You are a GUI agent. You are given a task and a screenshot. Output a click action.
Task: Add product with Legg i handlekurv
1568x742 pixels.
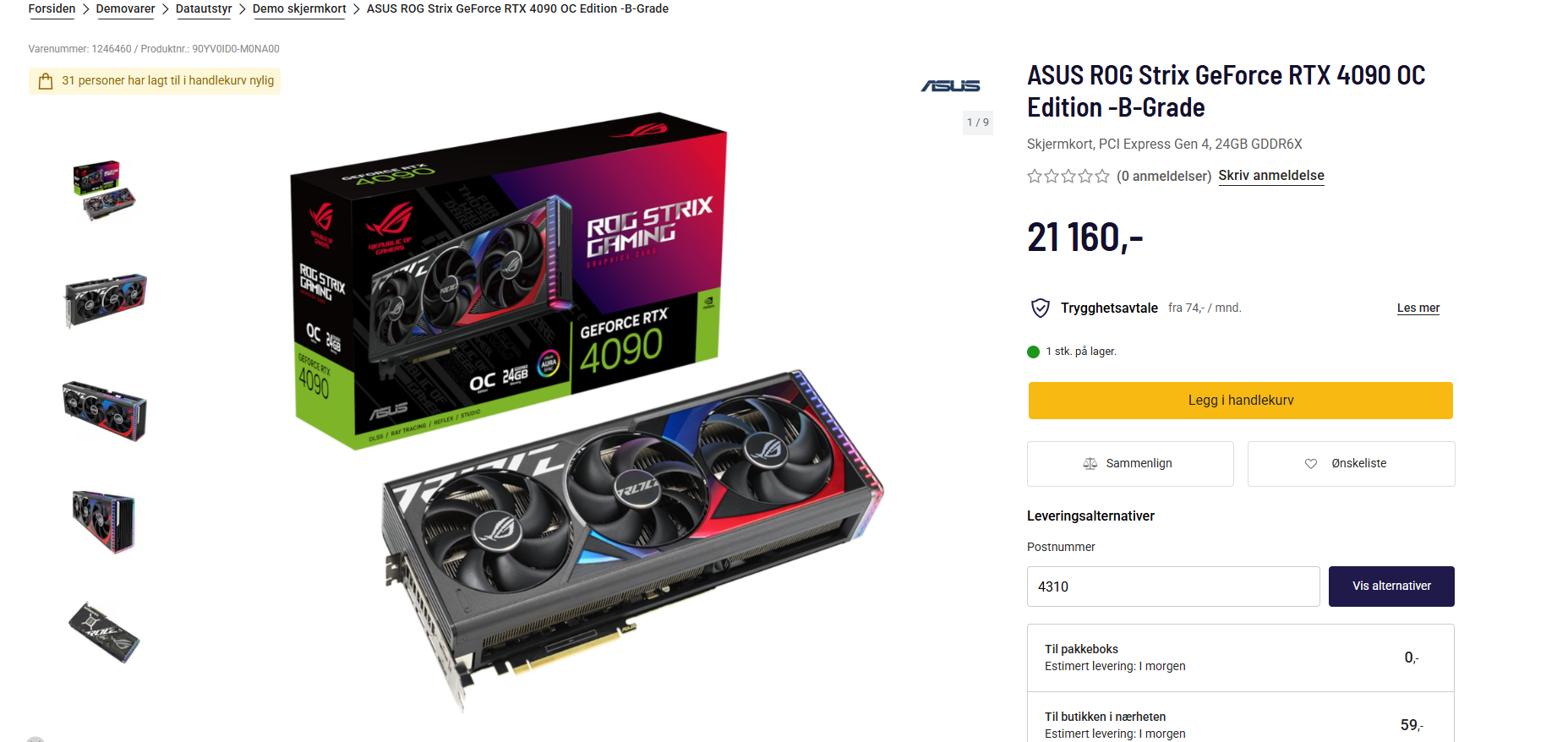click(x=1241, y=401)
